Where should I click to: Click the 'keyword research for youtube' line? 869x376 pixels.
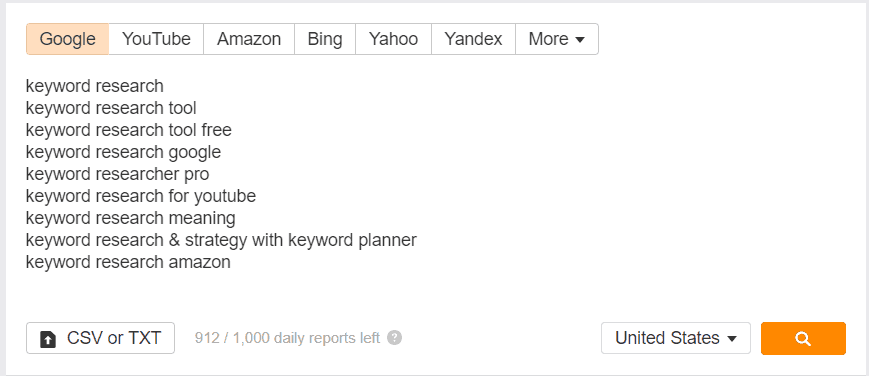coord(141,196)
